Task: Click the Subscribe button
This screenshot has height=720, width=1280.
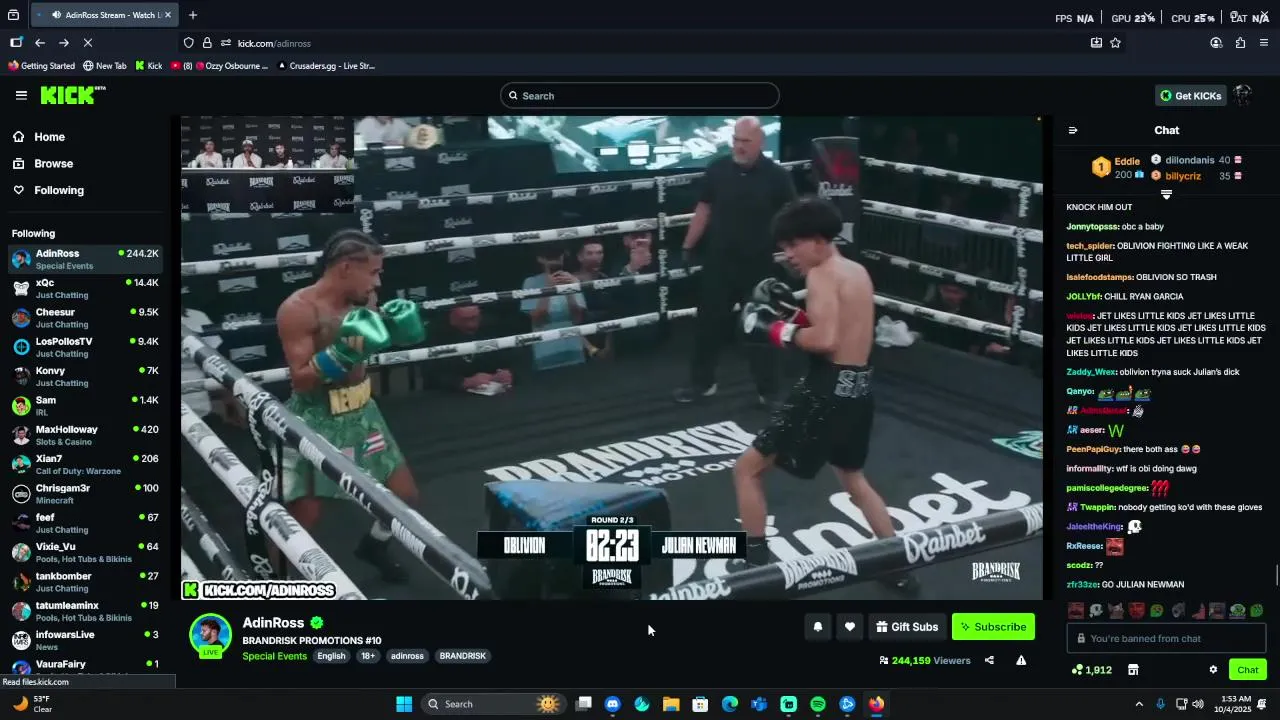Action: point(993,627)
